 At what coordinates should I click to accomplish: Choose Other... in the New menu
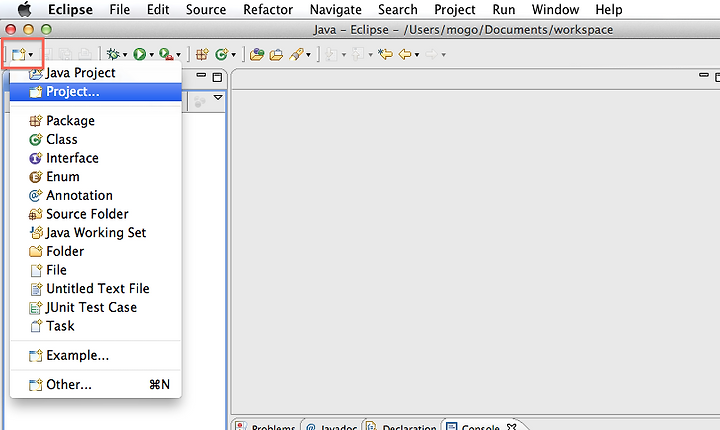coord(96,385)
